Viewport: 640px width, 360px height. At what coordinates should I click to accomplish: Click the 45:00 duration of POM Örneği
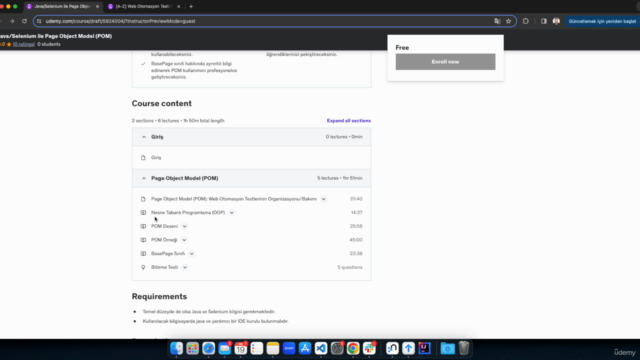coord(356,240)
